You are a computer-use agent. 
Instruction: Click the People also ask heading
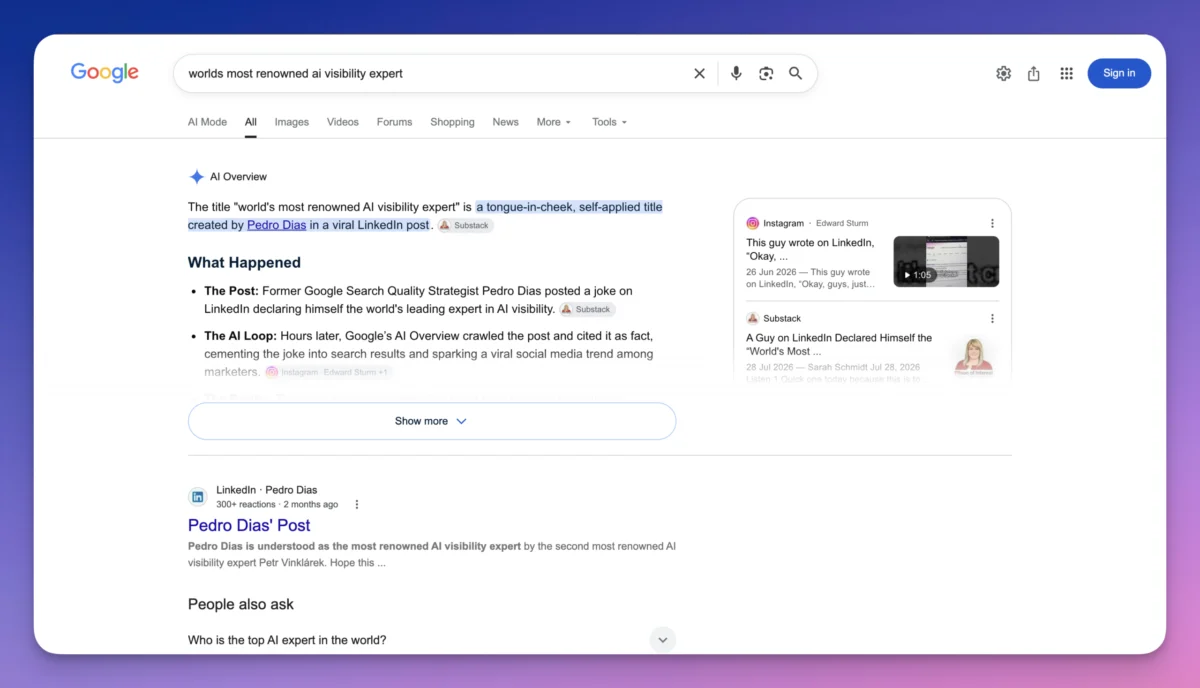(x=241, y=604)
